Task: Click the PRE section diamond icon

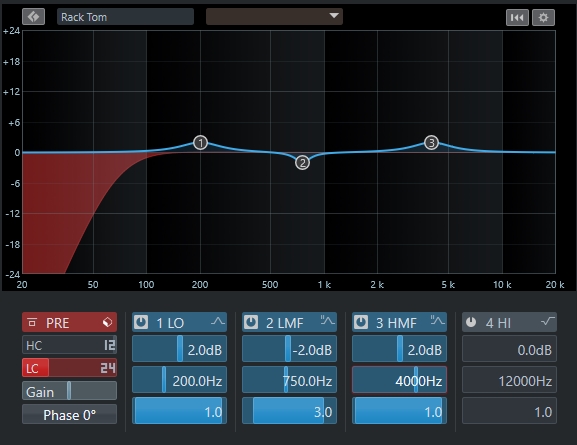Action: 107,322
